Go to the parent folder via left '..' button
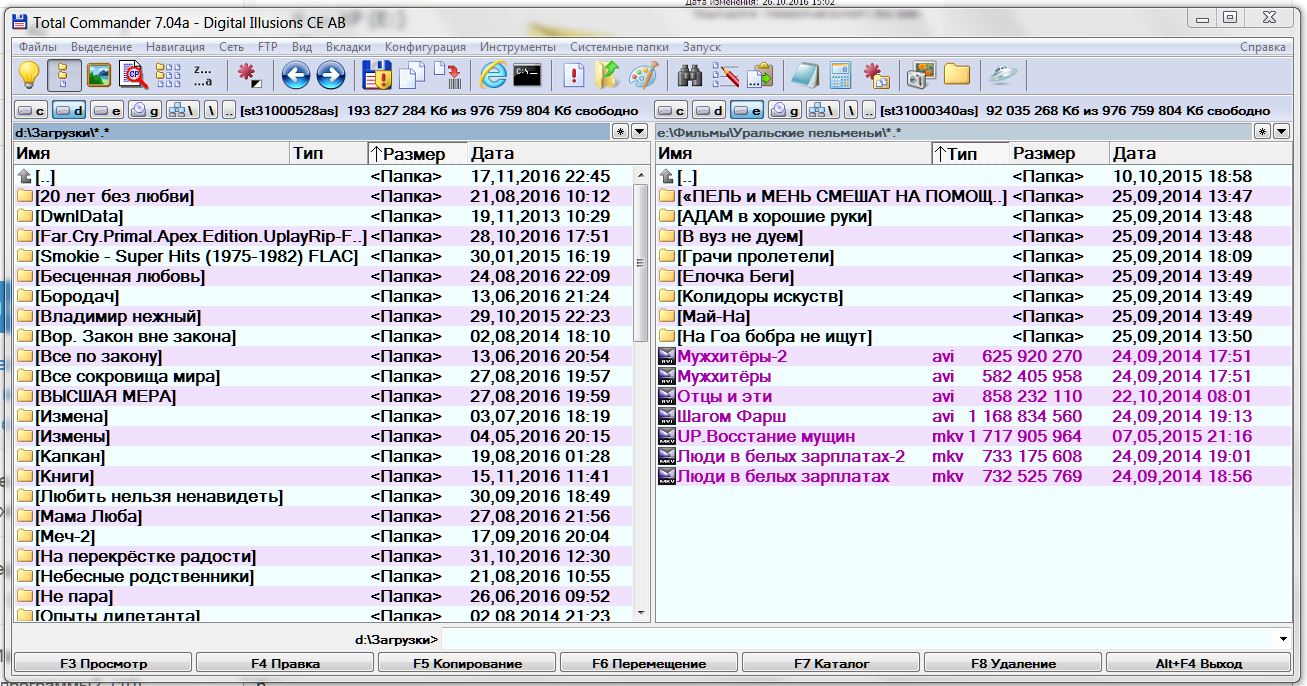 tap(230, 110)
